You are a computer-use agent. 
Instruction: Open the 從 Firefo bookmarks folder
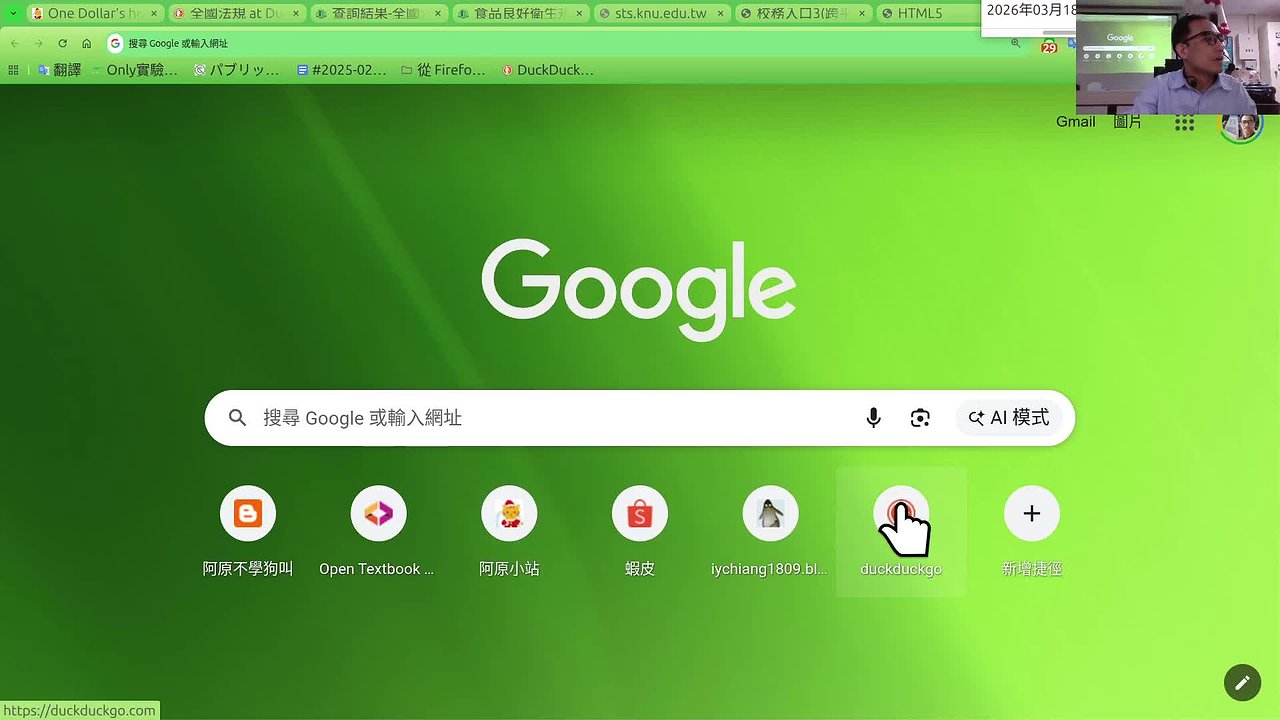tap(442, 70)
